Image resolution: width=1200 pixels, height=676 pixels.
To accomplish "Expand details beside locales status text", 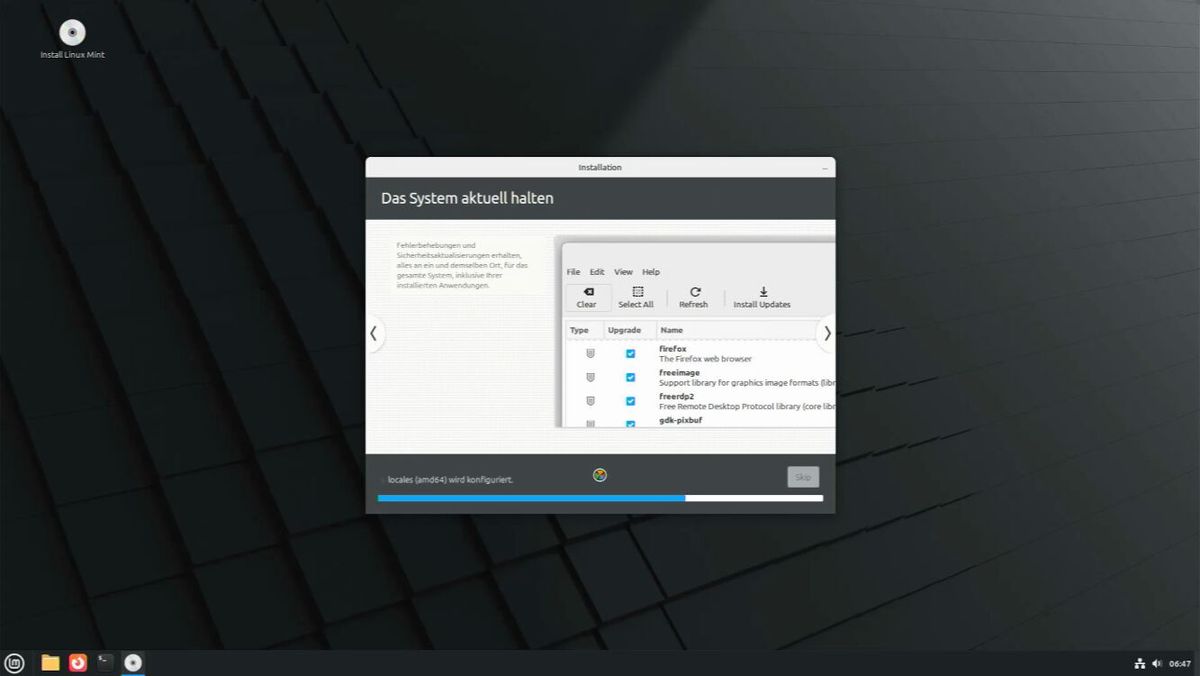I will click(x=381, y=480).
